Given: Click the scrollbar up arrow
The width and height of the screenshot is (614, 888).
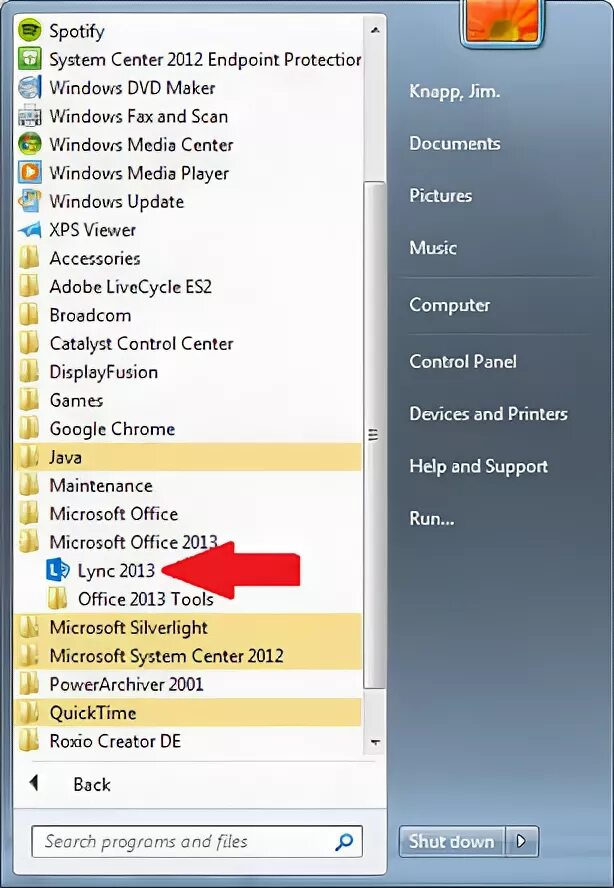Looking at the screenshot, I should point(374,31).
